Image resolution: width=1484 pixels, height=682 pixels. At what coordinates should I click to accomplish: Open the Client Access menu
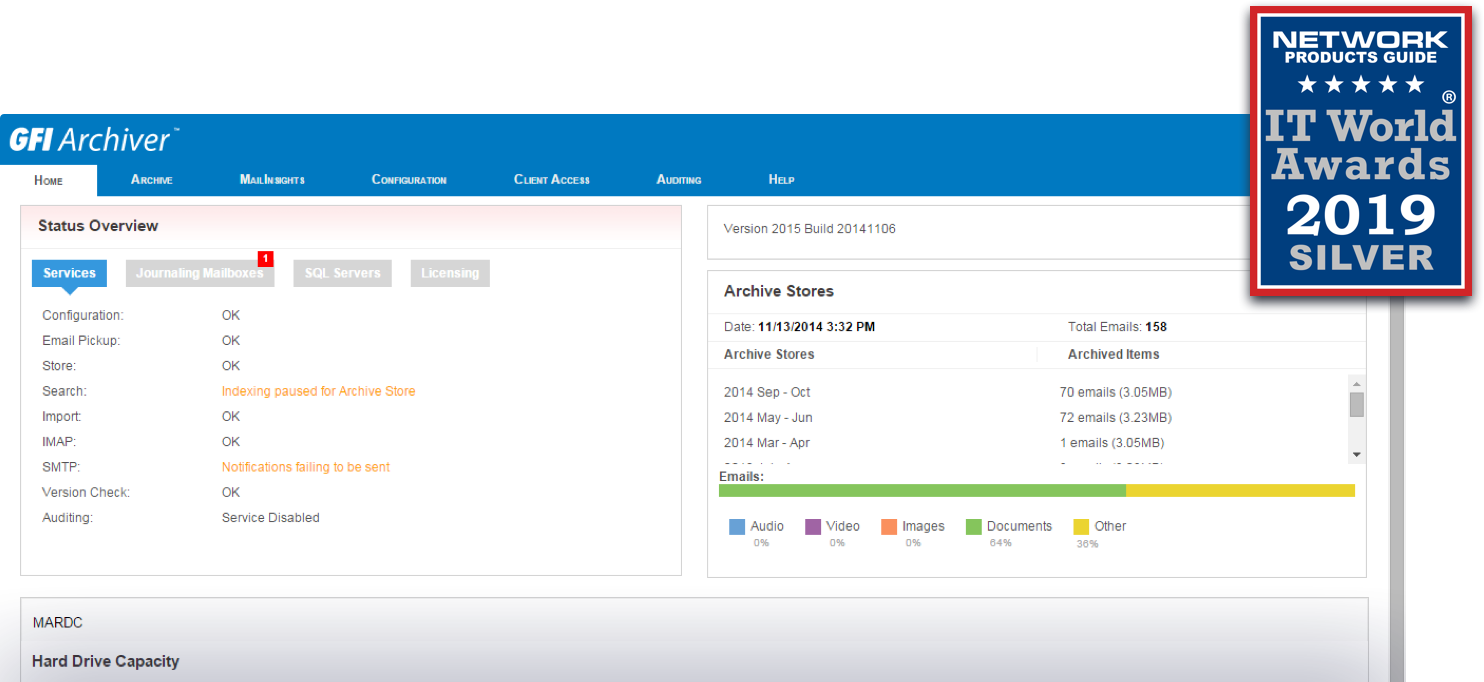[552, 180]
